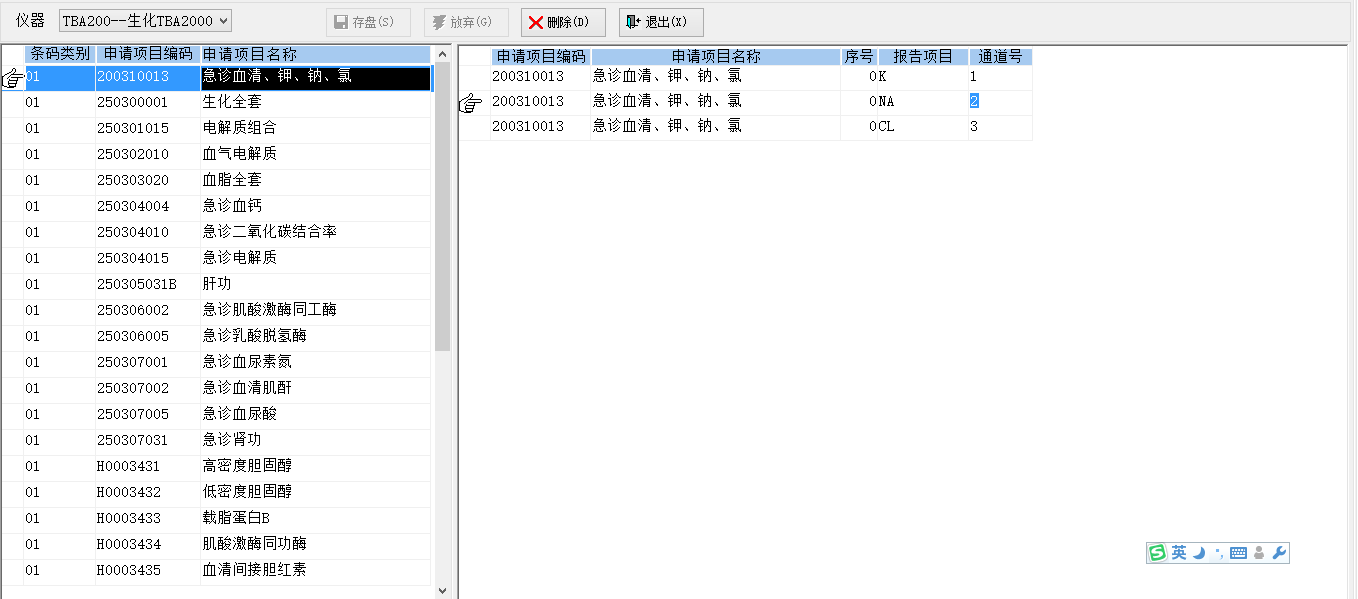This screenshot has width=1358, height=599.
Task: Click the channel number cell for CL row
Action: pyautogui.click(x=998, y=127)
